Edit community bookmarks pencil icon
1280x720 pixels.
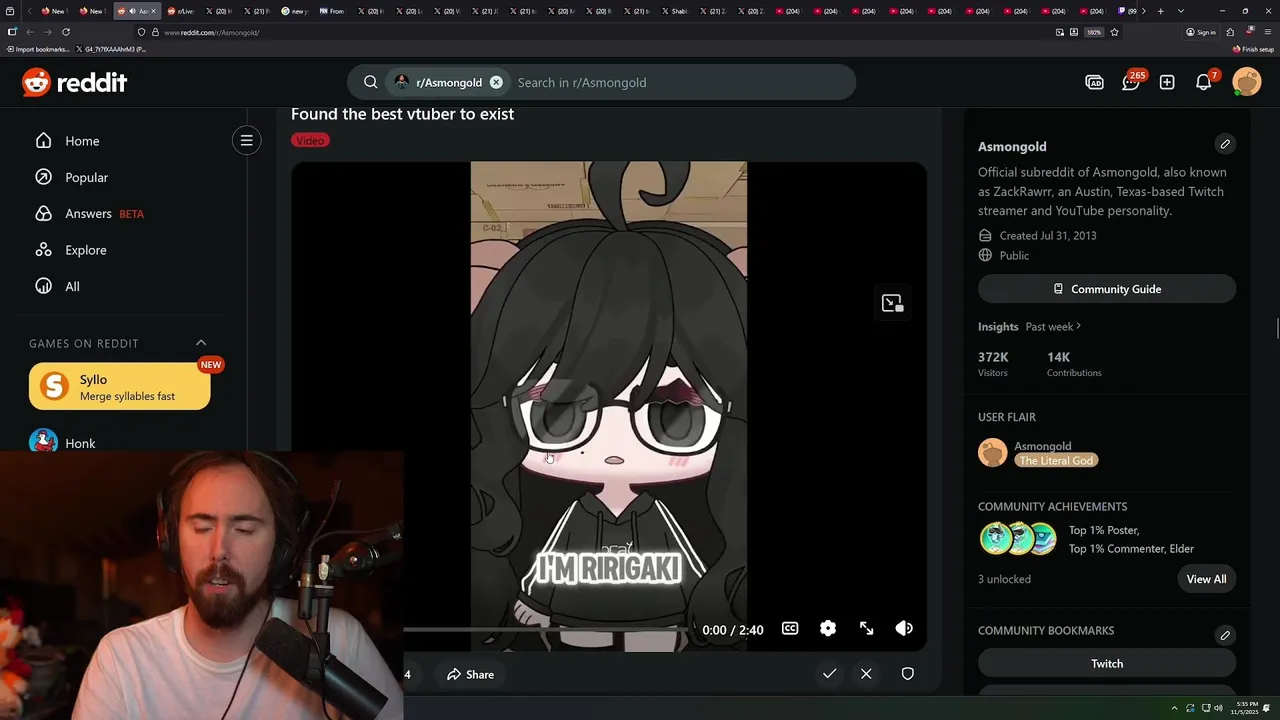(x=1225, y=635)
